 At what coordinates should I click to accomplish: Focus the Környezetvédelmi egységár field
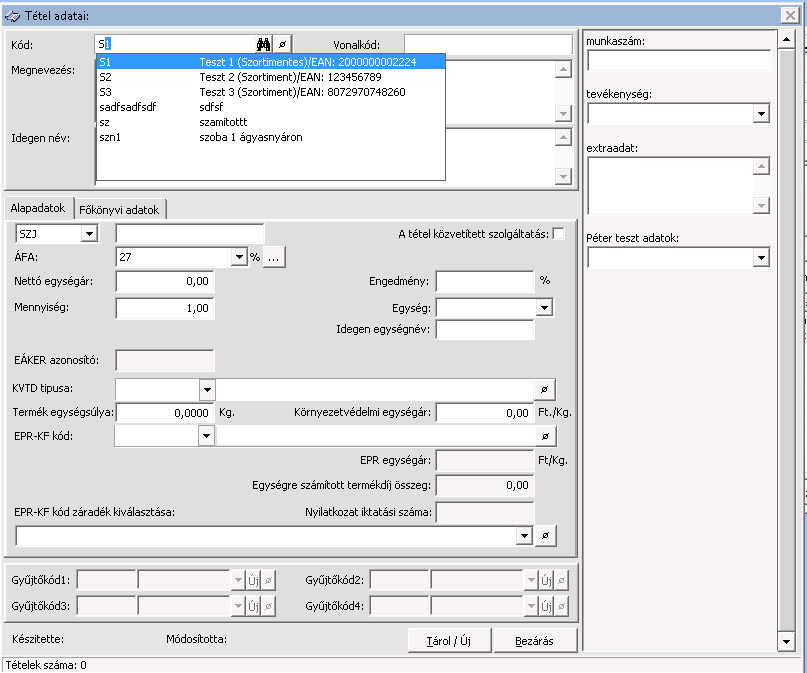point(485,413)
